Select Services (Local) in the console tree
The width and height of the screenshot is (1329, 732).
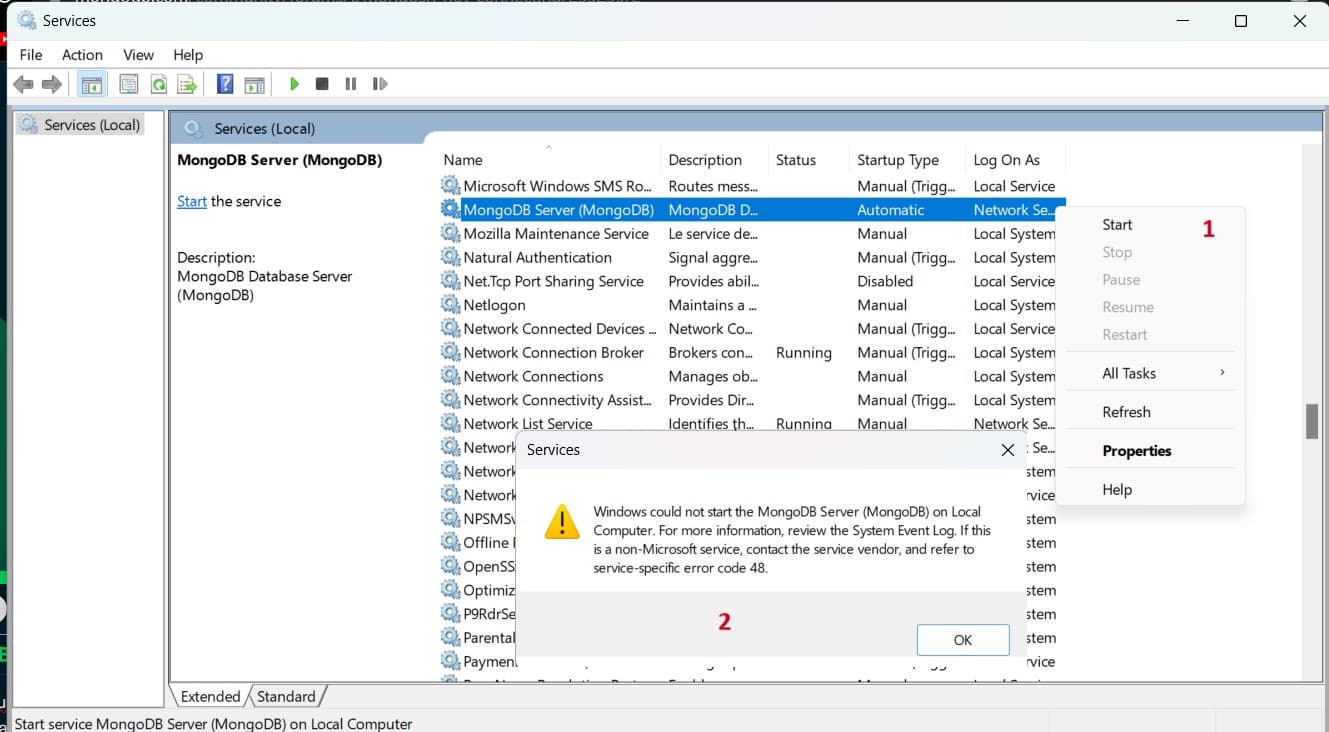tap(92, 125)
